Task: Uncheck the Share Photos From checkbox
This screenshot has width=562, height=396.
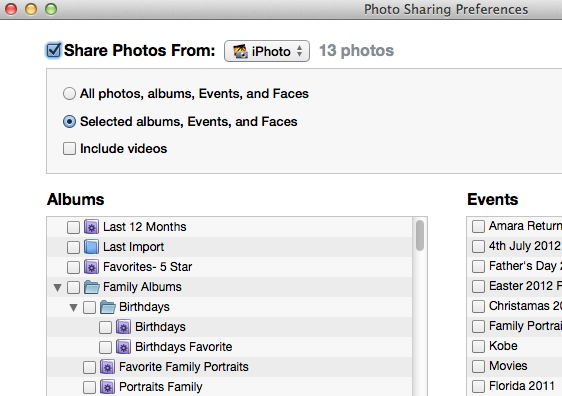Action: click(54, 50)
